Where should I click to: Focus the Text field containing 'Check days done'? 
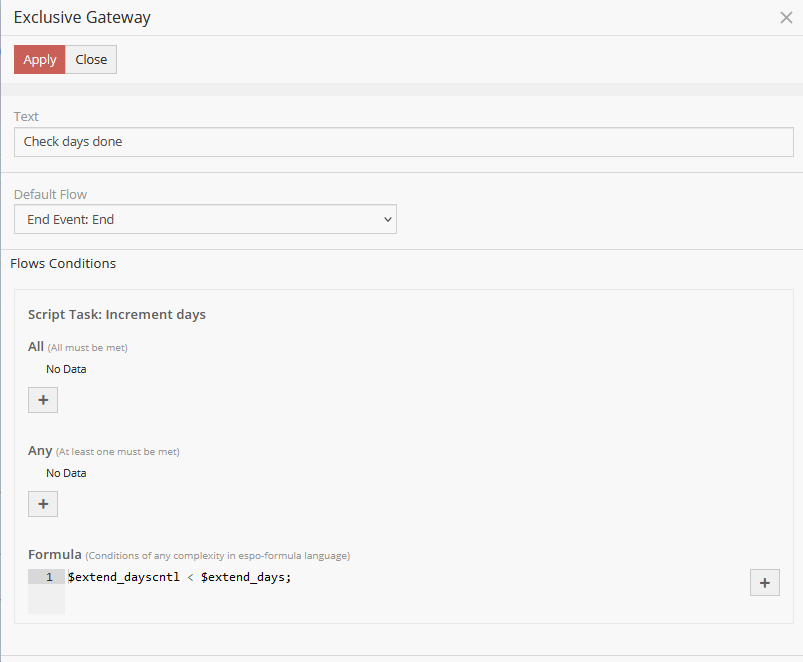pos(403,142)
